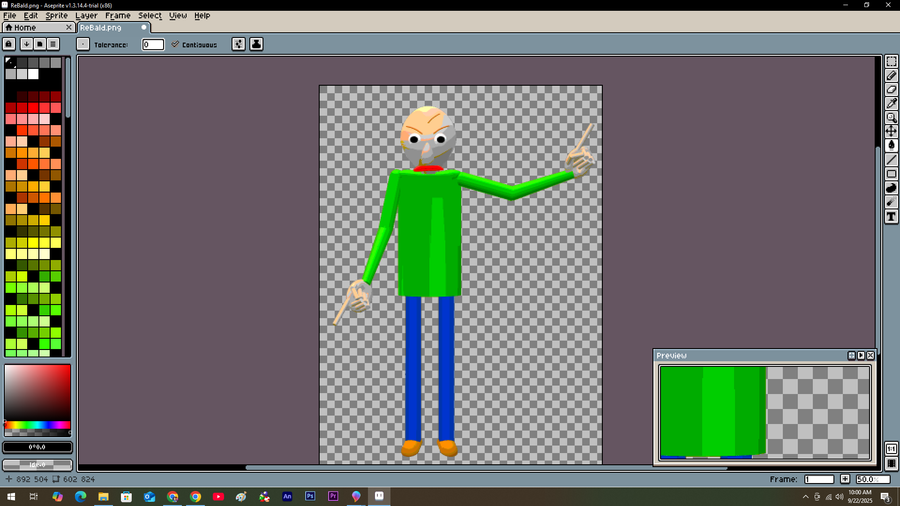Screen dimensions: 900x506
Task: Open the Help menu
Action: [202, 15]
